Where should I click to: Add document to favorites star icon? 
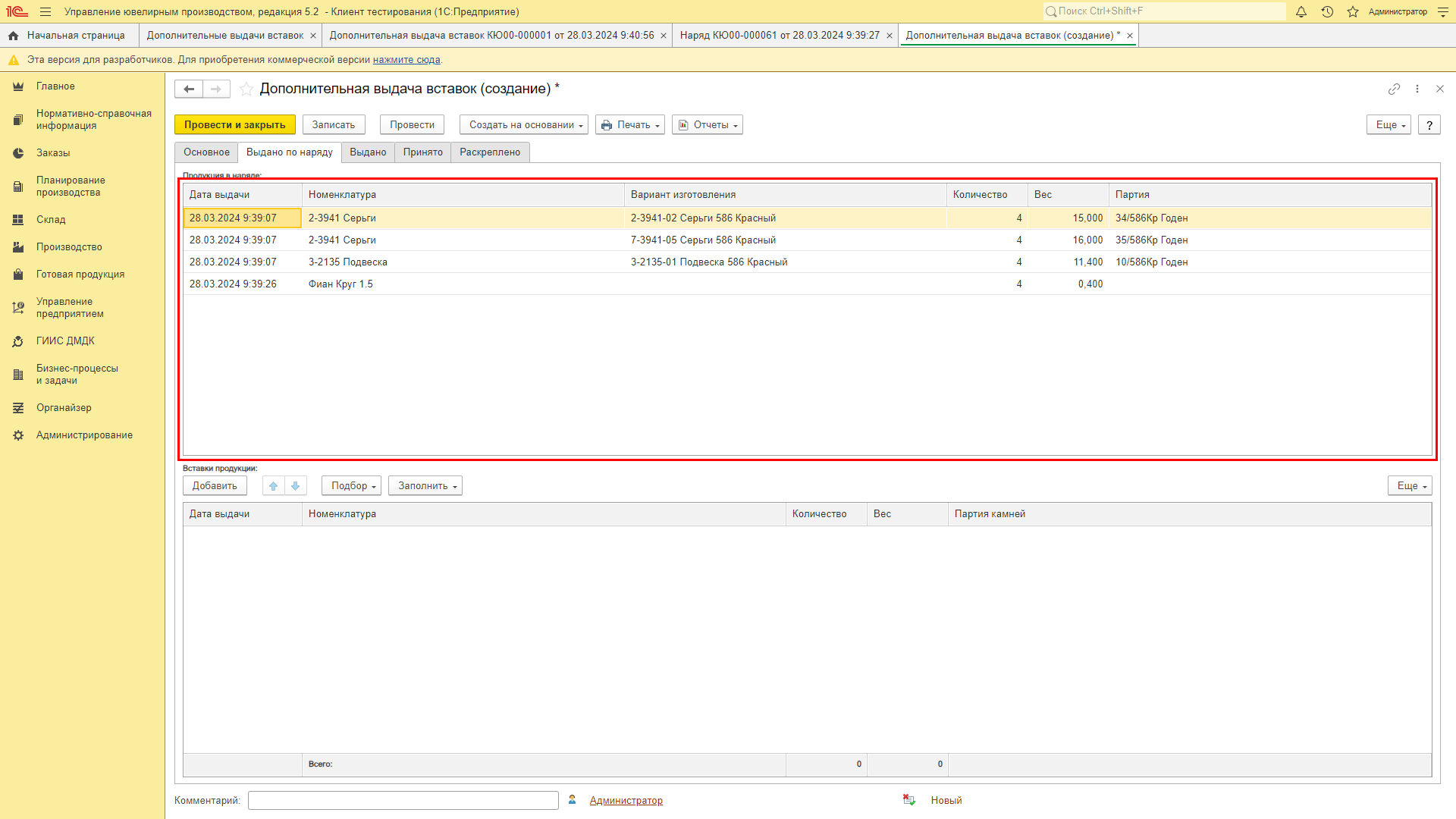pos(246,89)
